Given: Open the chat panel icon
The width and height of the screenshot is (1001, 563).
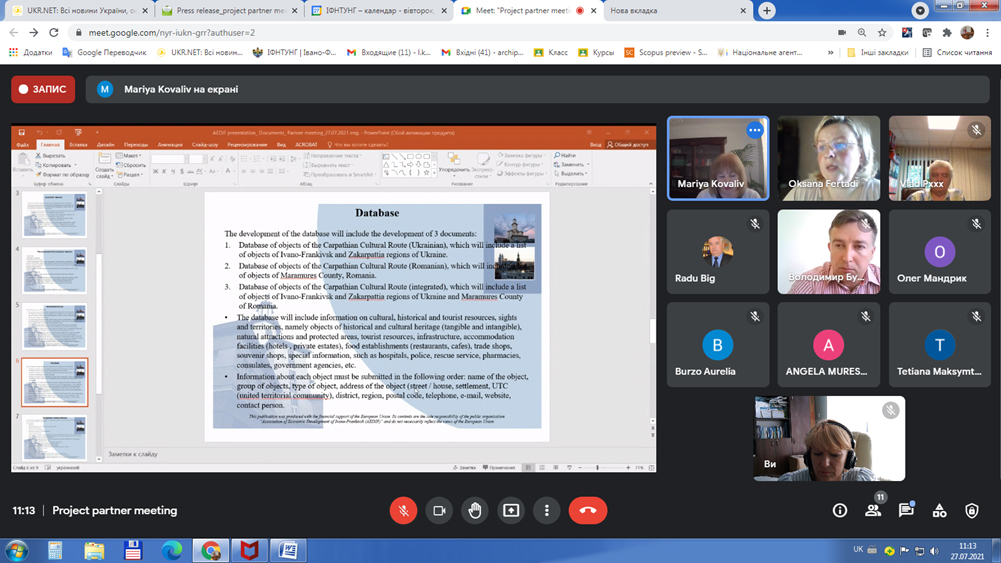Looking at the screenshot, I should point(906,511).
